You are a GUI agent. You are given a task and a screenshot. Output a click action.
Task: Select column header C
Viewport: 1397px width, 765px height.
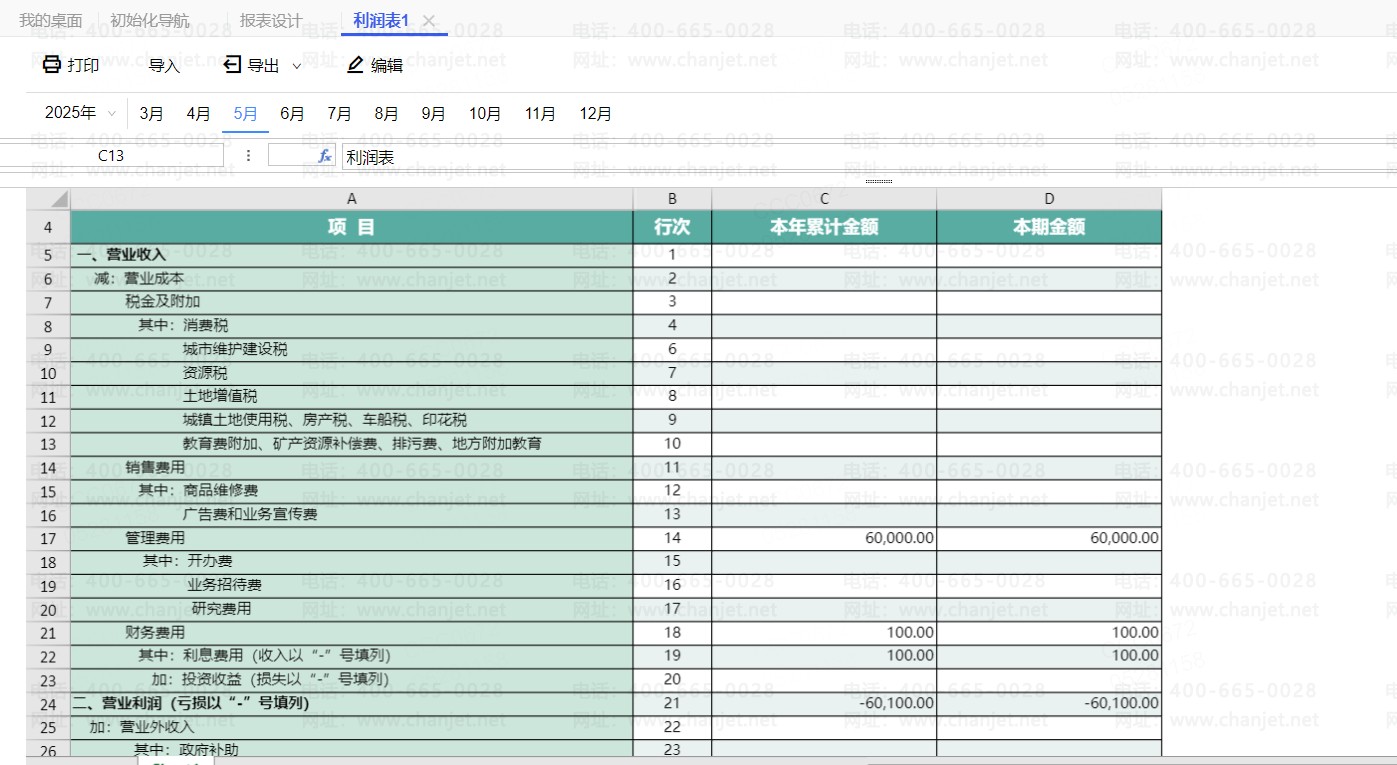pos(825,199)
